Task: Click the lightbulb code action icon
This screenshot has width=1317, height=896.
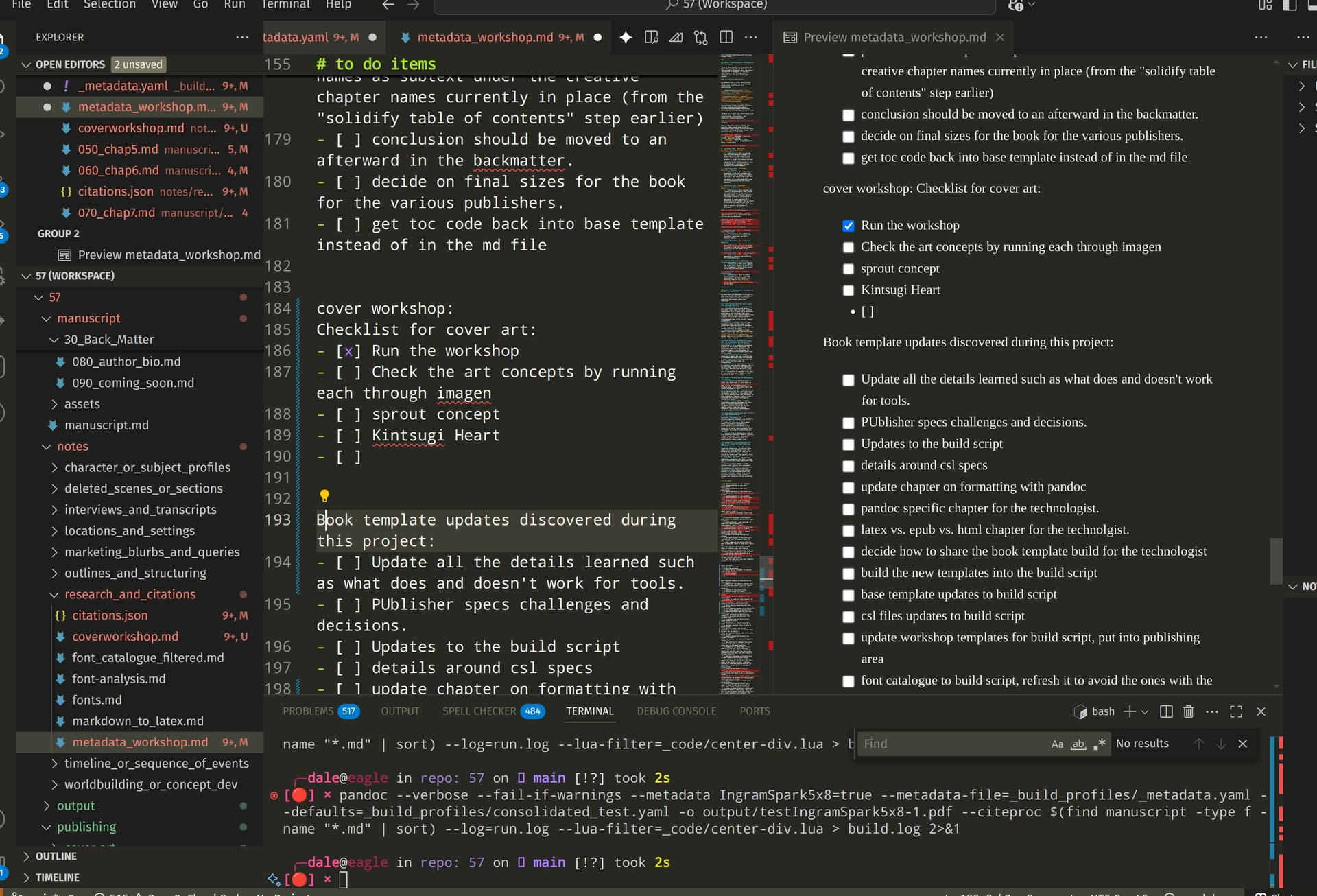Action: coord(324,495)
